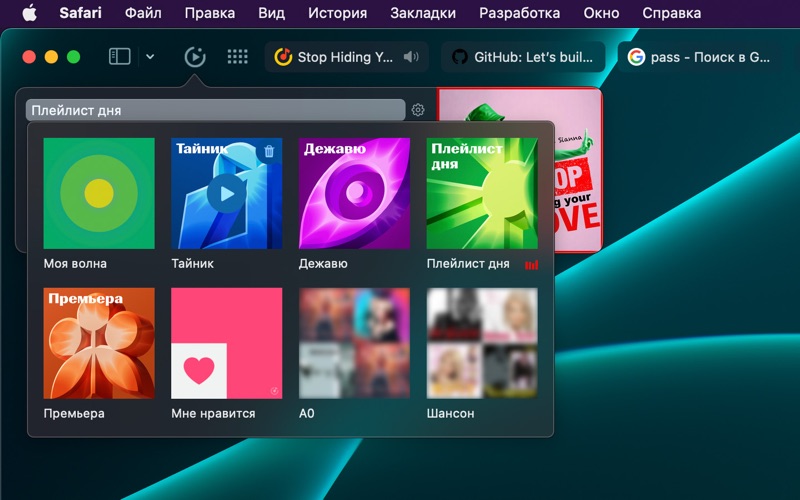This screenshot has height=500, width=800.
Task: Mute the audio on Stop Hiding tab
Action: (411, 57)
